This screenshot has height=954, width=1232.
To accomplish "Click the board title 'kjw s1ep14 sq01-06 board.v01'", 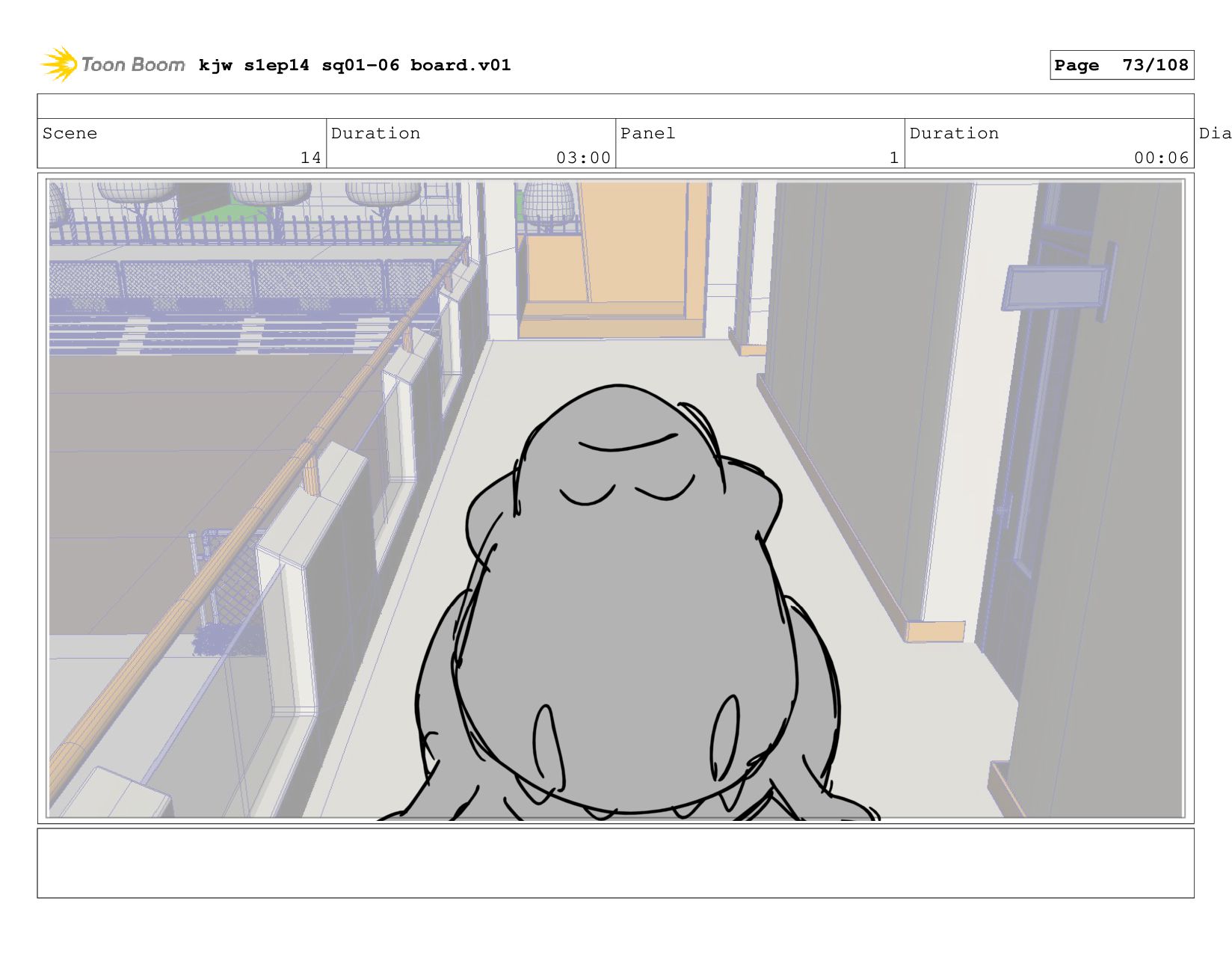I will click(x=354, y=65).
